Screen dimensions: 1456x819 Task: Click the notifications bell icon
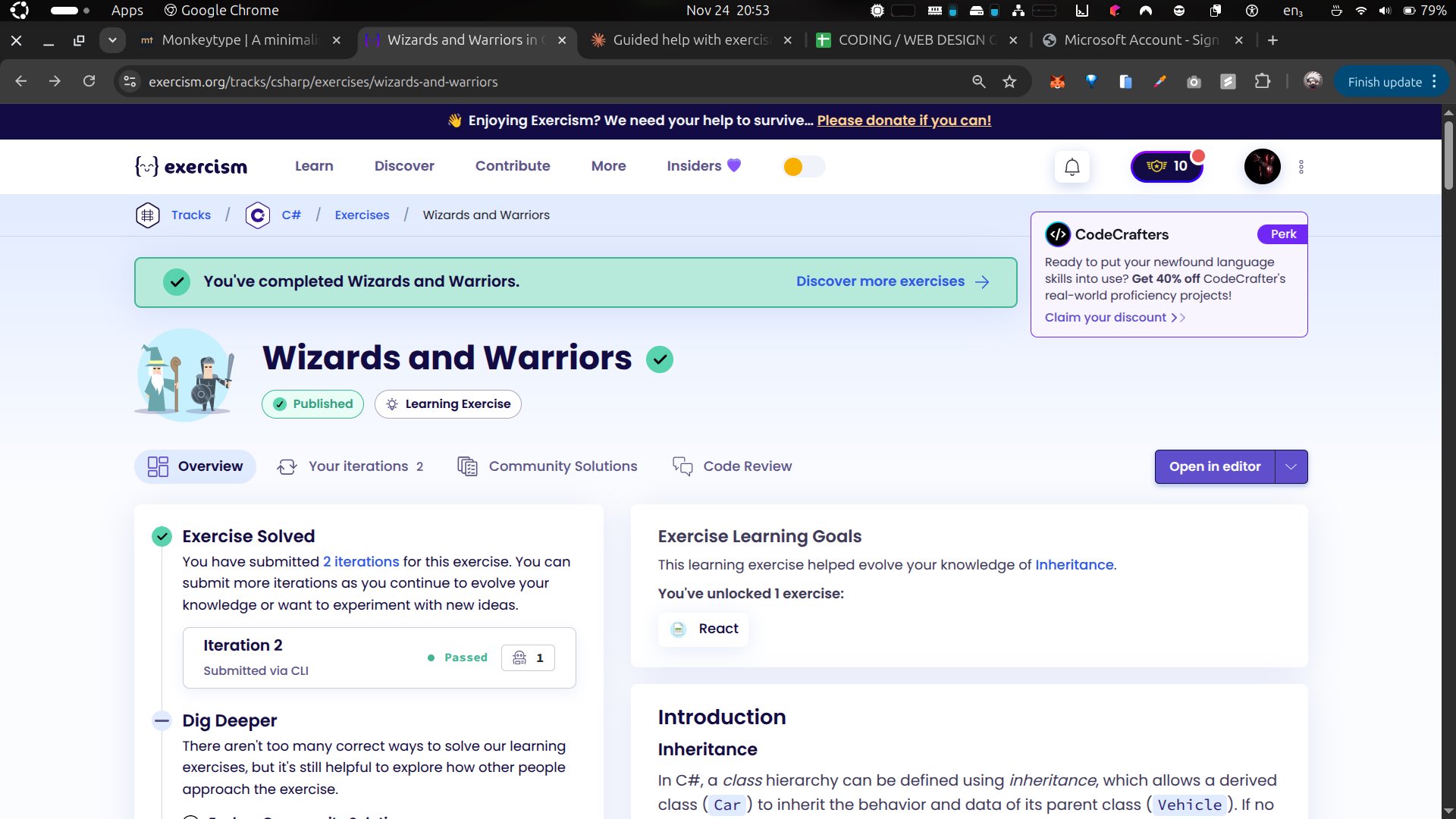[x=1072, y=167]
